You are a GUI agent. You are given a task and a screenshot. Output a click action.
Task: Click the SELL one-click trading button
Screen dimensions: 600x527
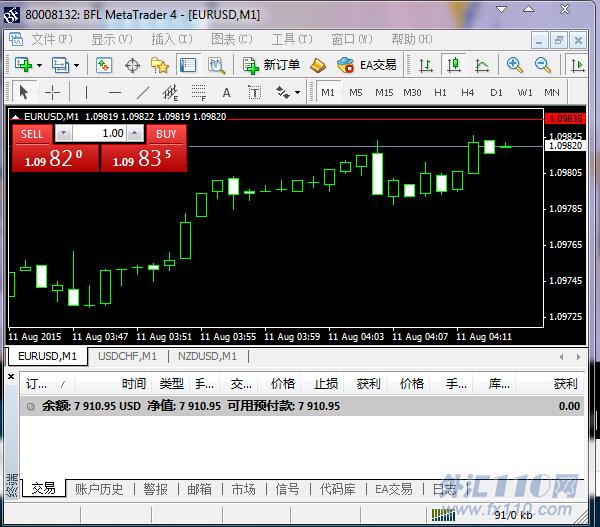tap(32, 134)
